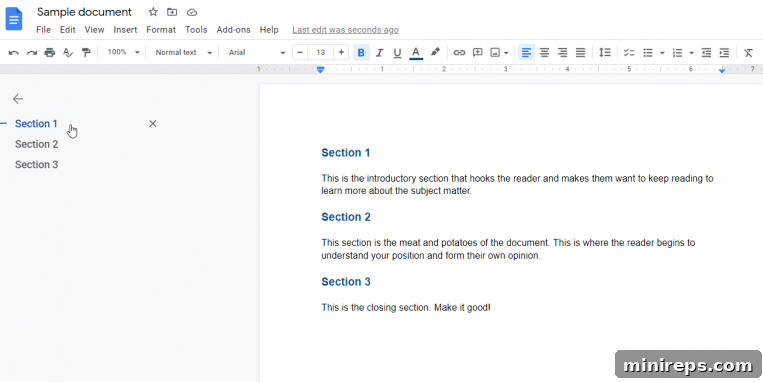The image size is (763, 382).
Task: Toggle bold formatting
Action: point(361,53)
